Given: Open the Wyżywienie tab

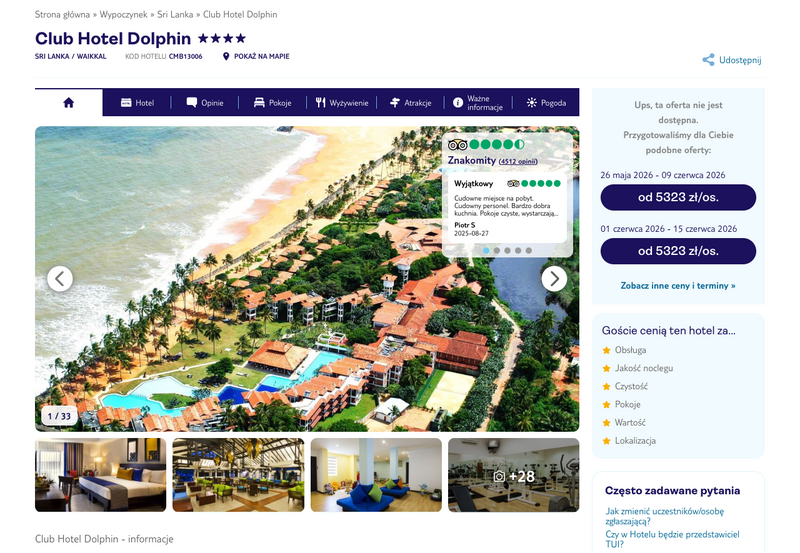Looking at the screenshot, I should pyautogui.click(x=341, y=103).
